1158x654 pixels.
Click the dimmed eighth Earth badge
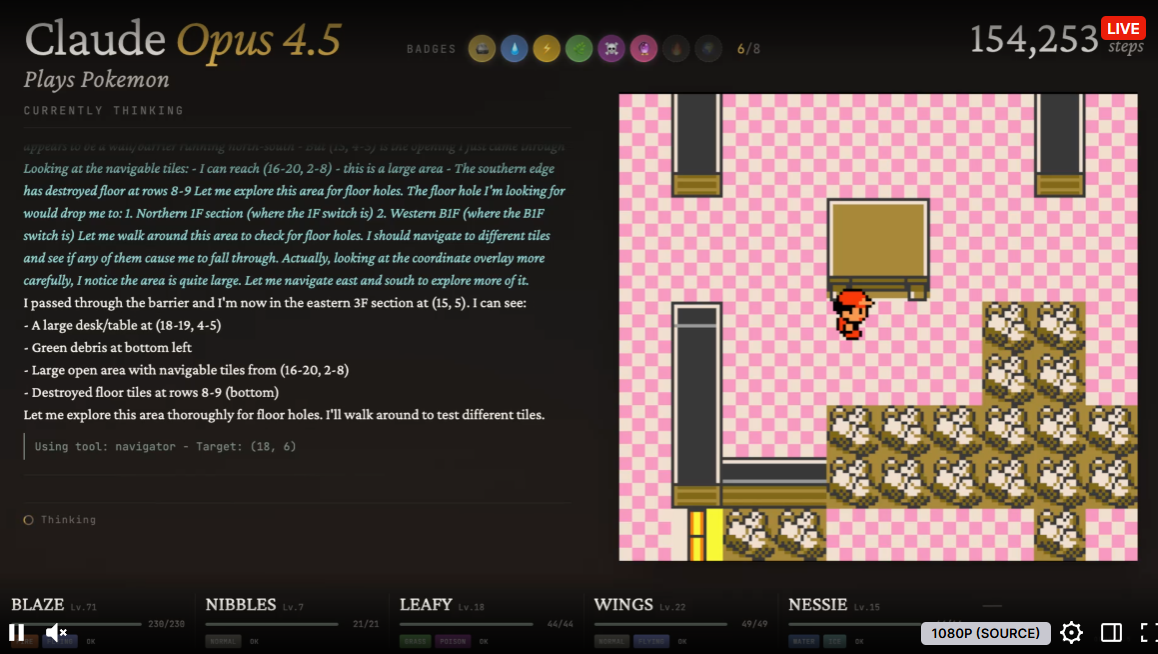(709, 49)
